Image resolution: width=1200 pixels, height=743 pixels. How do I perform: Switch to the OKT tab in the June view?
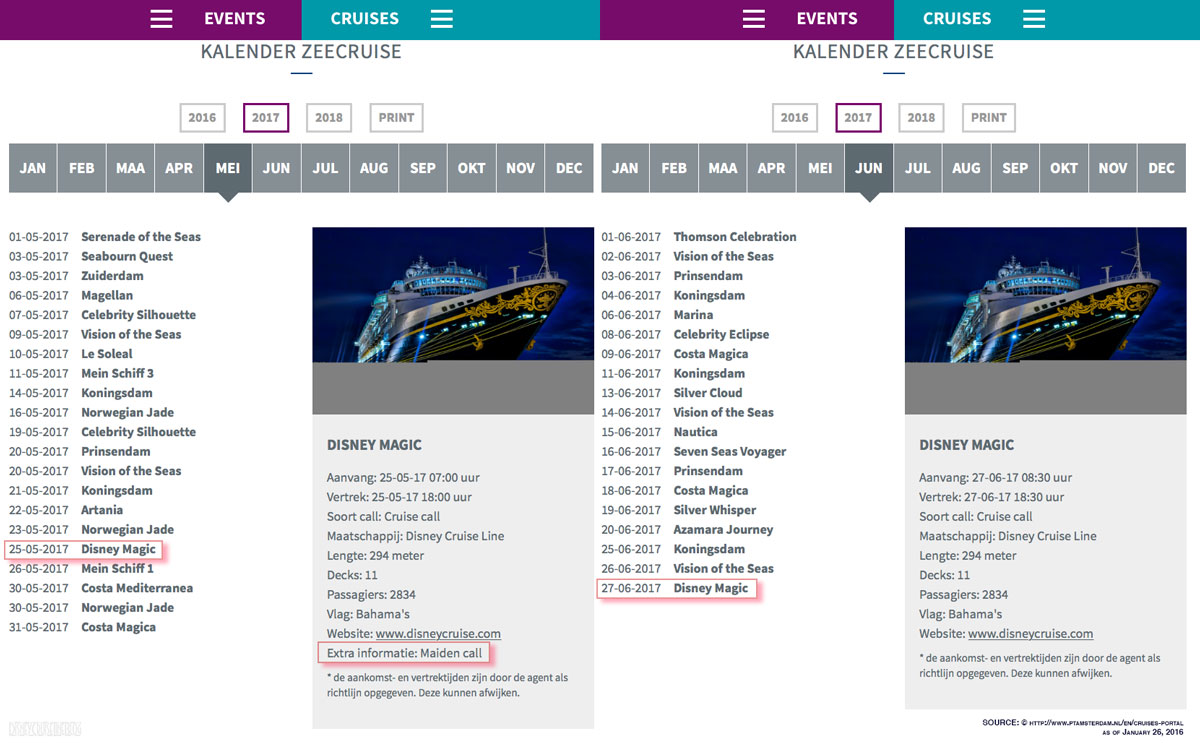click(1064, 168)
